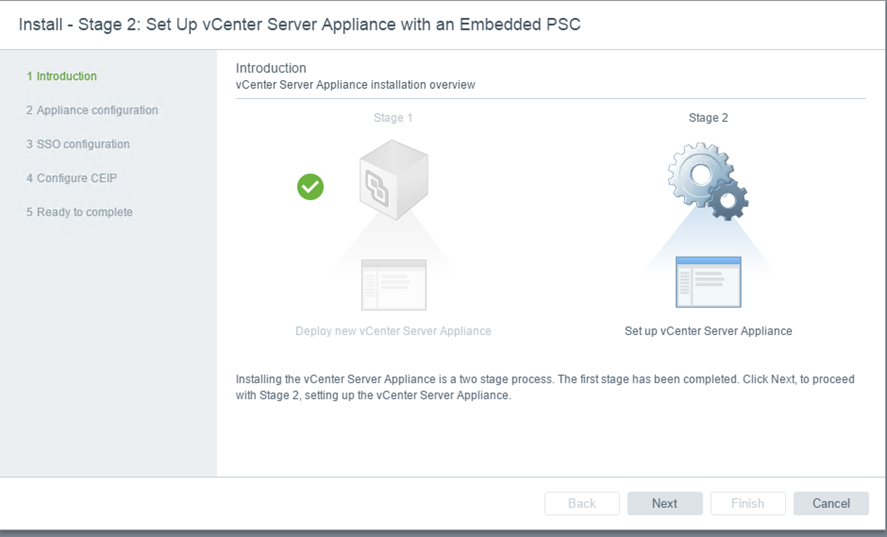Click the Stage 2 gears icon
The width and height of the screenshot is (887, 537).
[708, 181]
